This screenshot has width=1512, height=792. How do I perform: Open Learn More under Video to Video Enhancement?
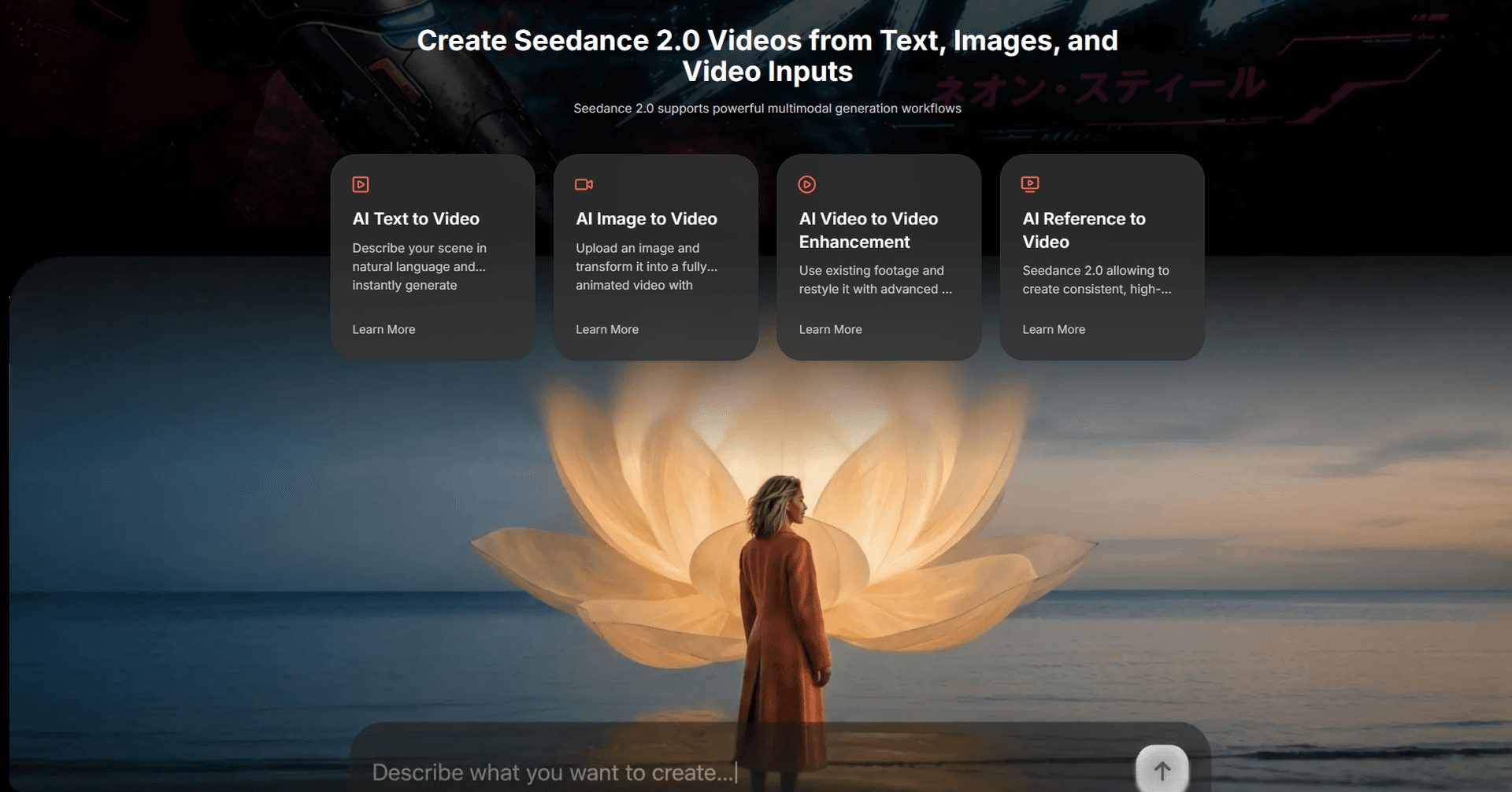(831, 329)
